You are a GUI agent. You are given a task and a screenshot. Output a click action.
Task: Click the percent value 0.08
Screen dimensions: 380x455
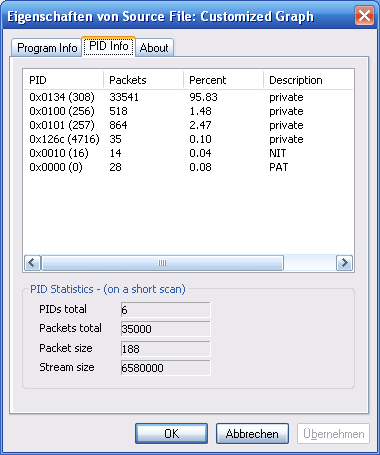pyautogui.click(x=200, y=167)
